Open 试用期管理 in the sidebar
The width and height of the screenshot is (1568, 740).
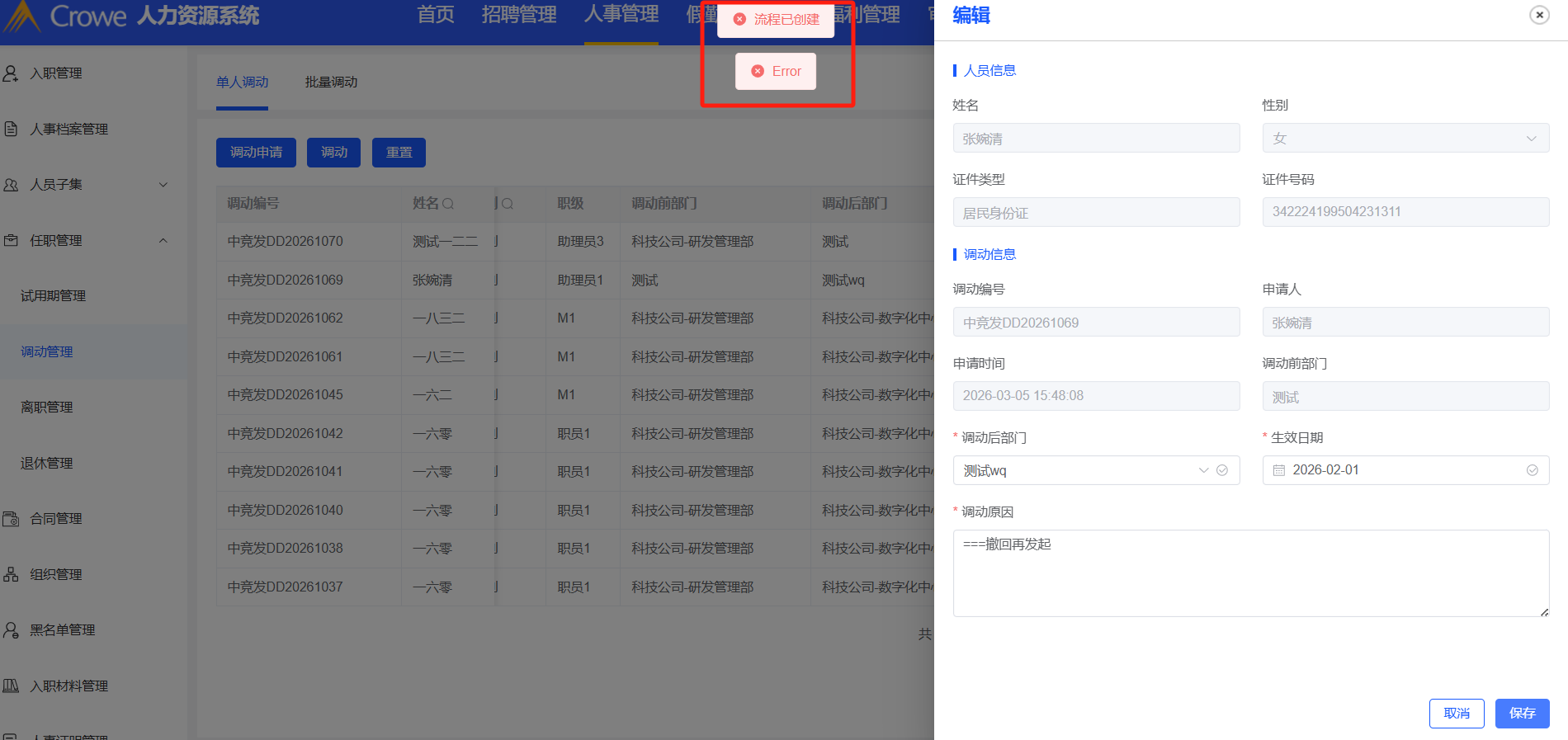coord(53,296)
